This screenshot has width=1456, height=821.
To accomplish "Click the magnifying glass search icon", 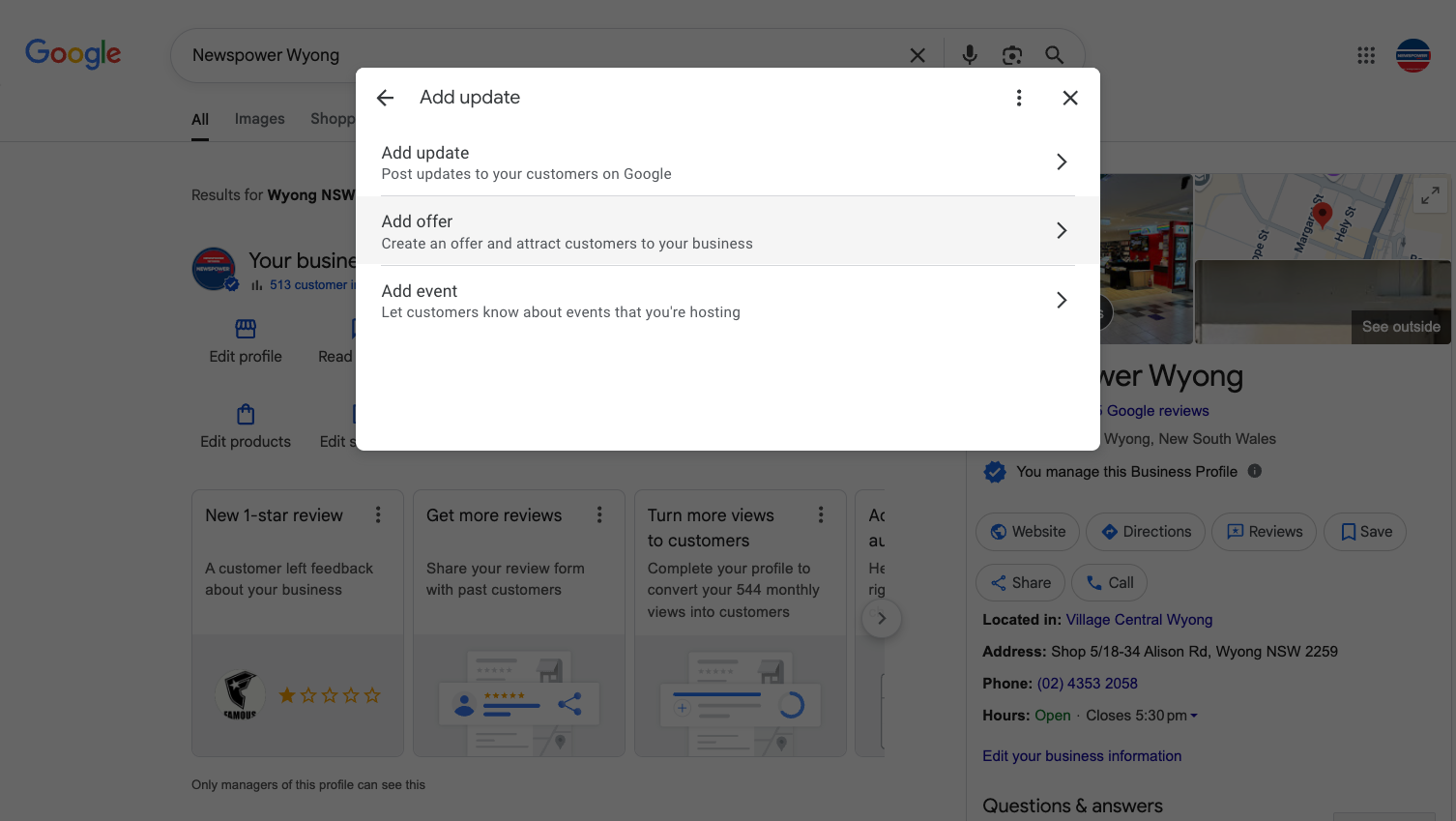I will 1055,55.
